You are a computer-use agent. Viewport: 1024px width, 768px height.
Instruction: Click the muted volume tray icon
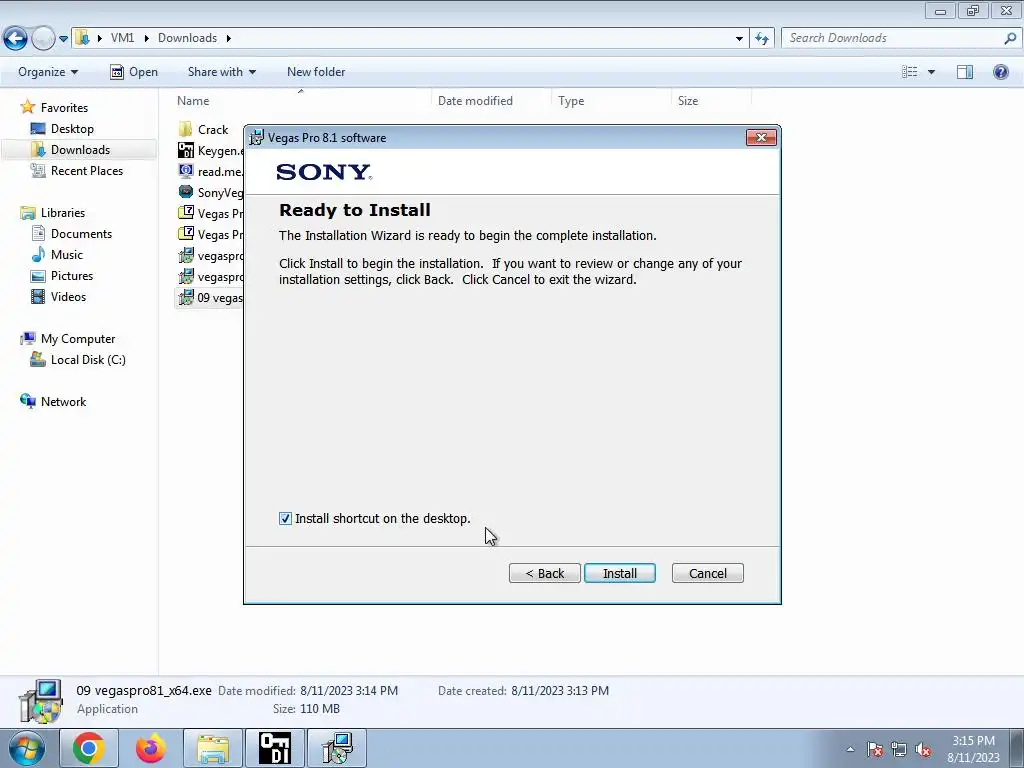[923, 750]
